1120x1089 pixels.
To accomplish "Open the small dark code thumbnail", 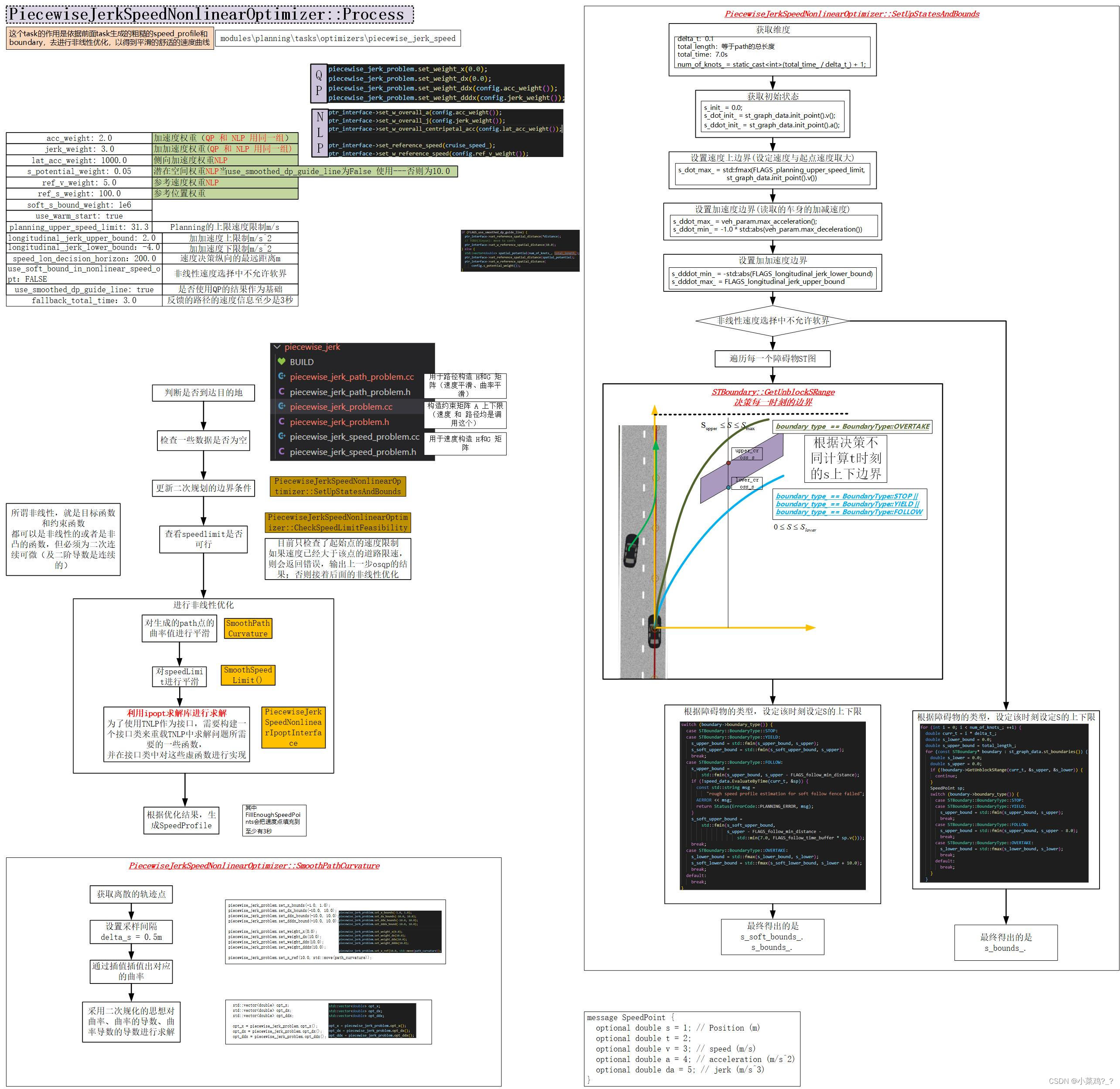I will (x=520, y=250).
